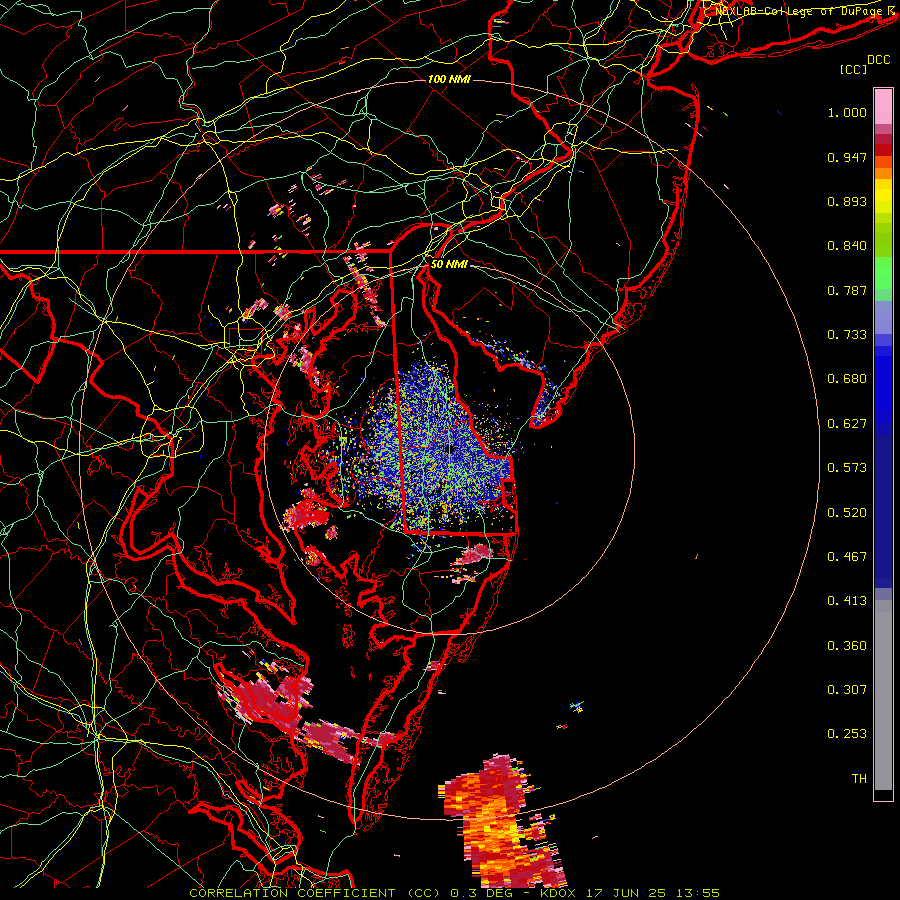The width and height of the screenshot is (900, 900).
Task: Pick the light pink top color bar segment
Action: (x=883, y=106)
